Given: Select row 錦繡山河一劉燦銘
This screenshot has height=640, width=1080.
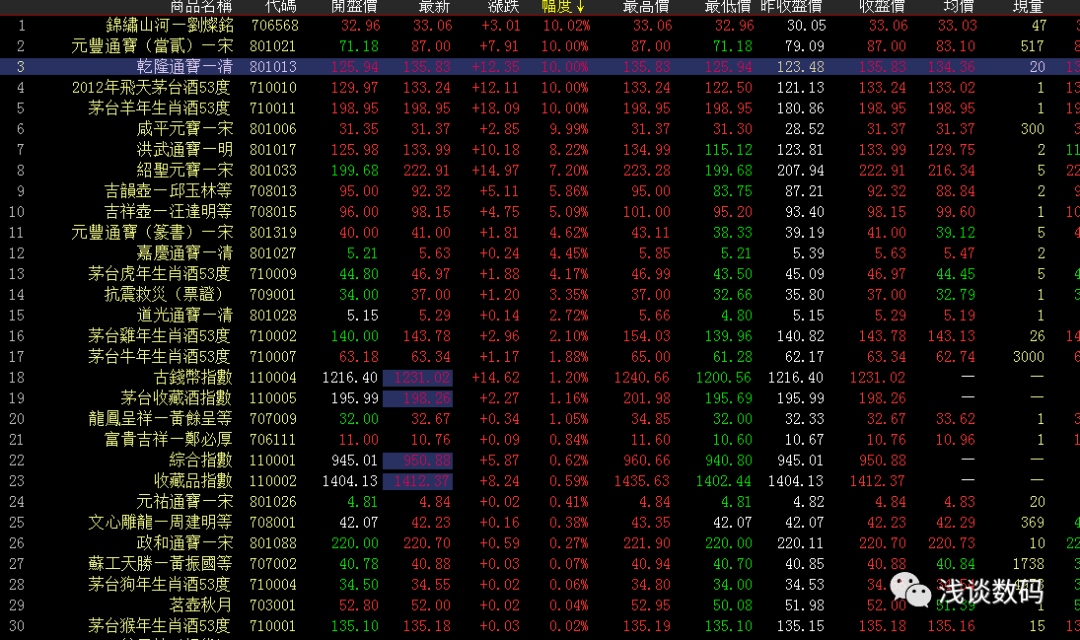Looking at the screenshot, I should tap(540, 25).
